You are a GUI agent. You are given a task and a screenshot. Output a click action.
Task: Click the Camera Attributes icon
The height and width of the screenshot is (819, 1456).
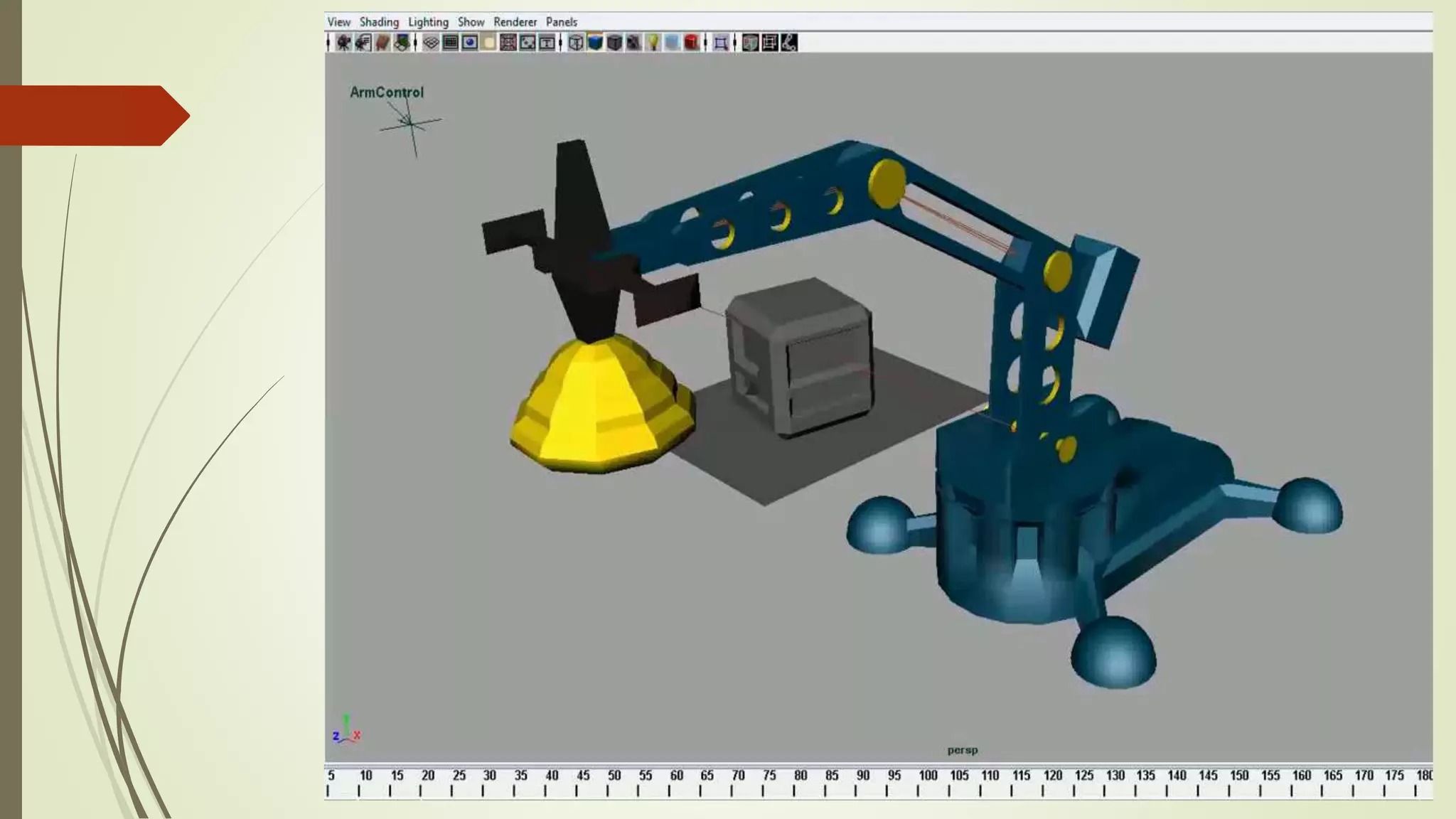363,43
